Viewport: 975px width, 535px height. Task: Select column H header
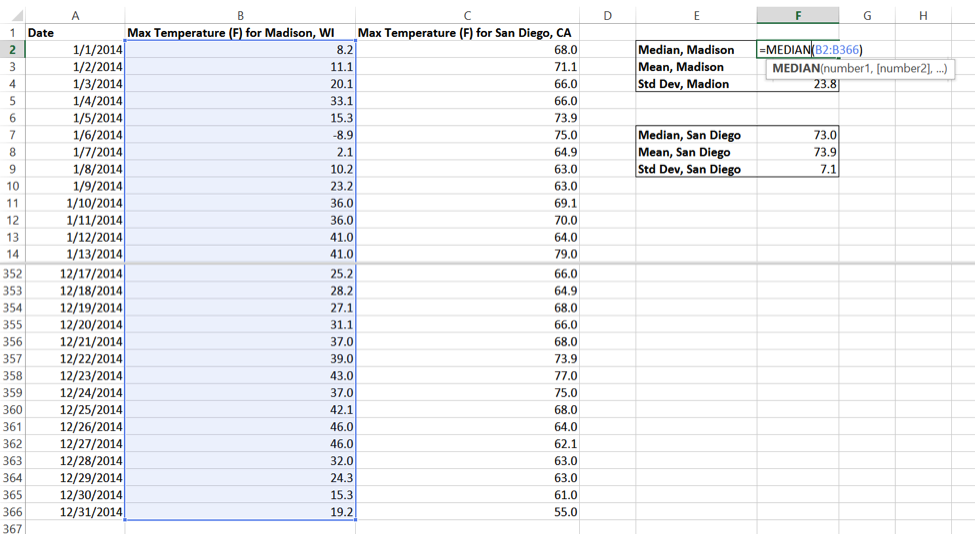922,15
